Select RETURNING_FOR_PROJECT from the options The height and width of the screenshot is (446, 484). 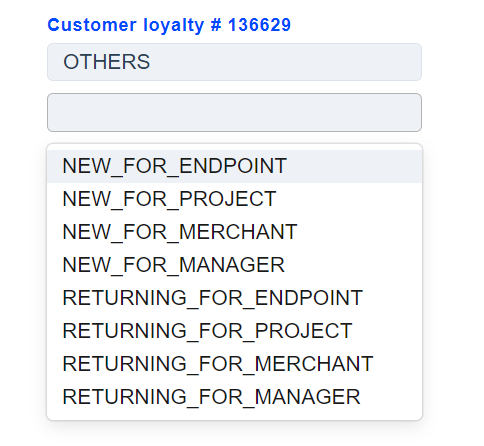pos(234,331)
